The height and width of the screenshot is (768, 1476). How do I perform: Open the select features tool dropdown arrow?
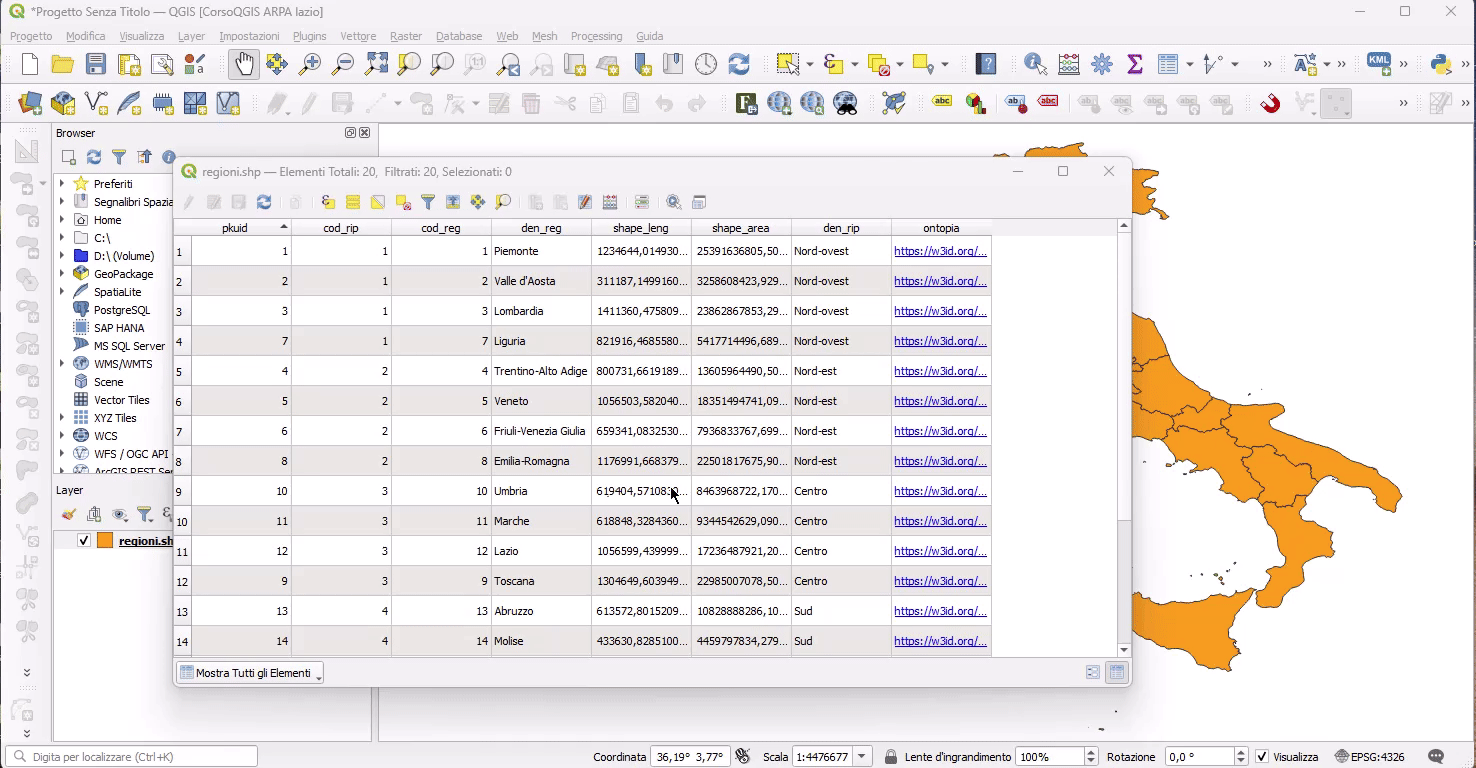point(809,65)
